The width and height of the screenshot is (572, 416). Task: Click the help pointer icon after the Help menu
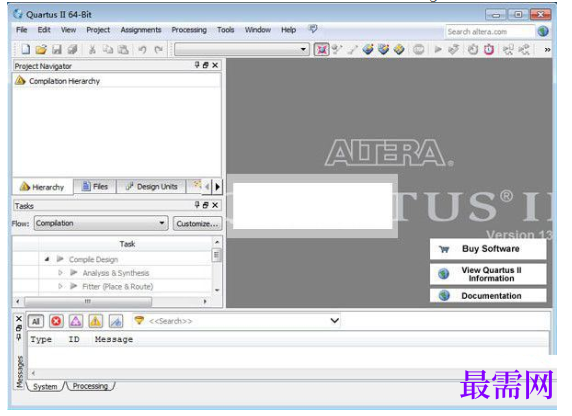pos(313,29)
